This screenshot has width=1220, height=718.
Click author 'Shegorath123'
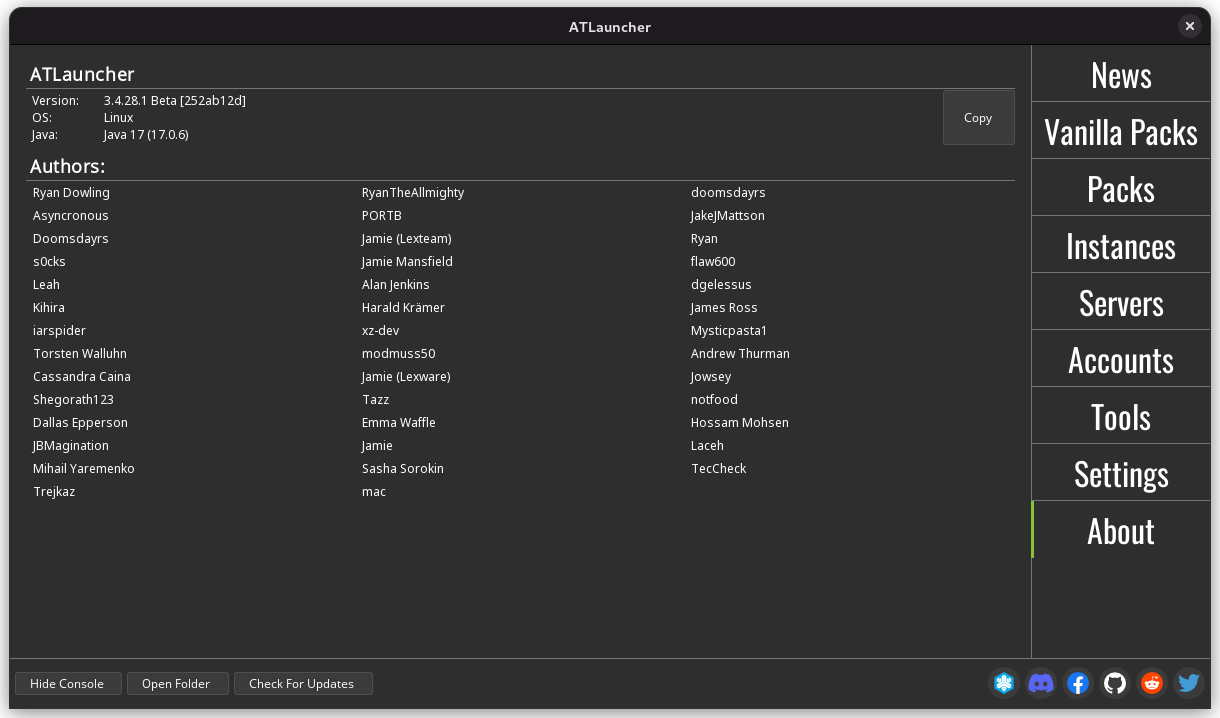pos(73,400)
